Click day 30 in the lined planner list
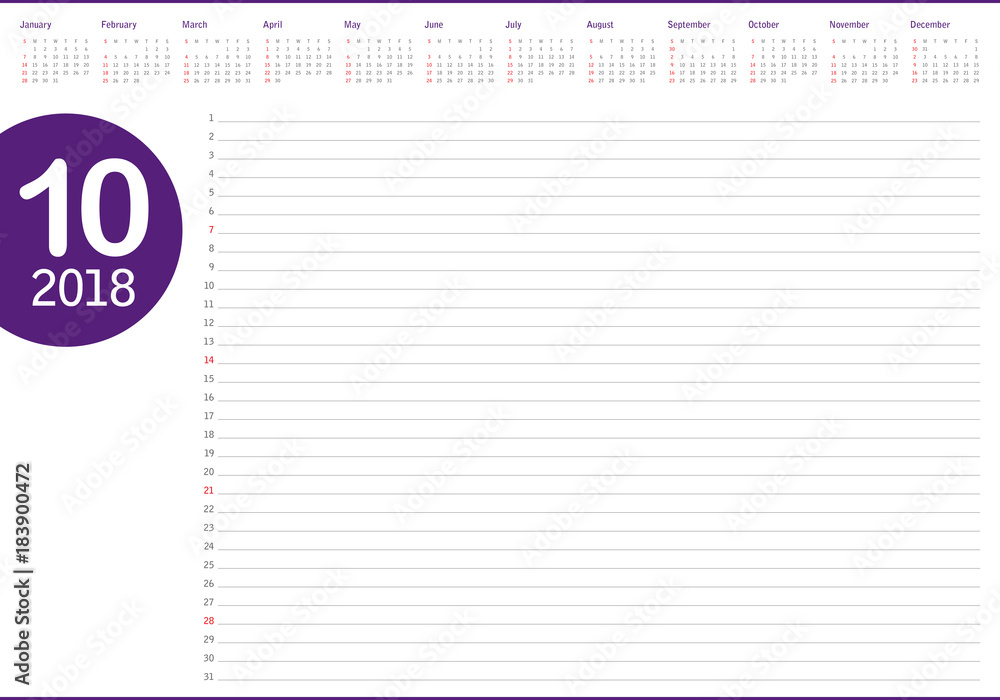Image resolution: width=1000 pixels, height=700 pixels. click(209, 658)
